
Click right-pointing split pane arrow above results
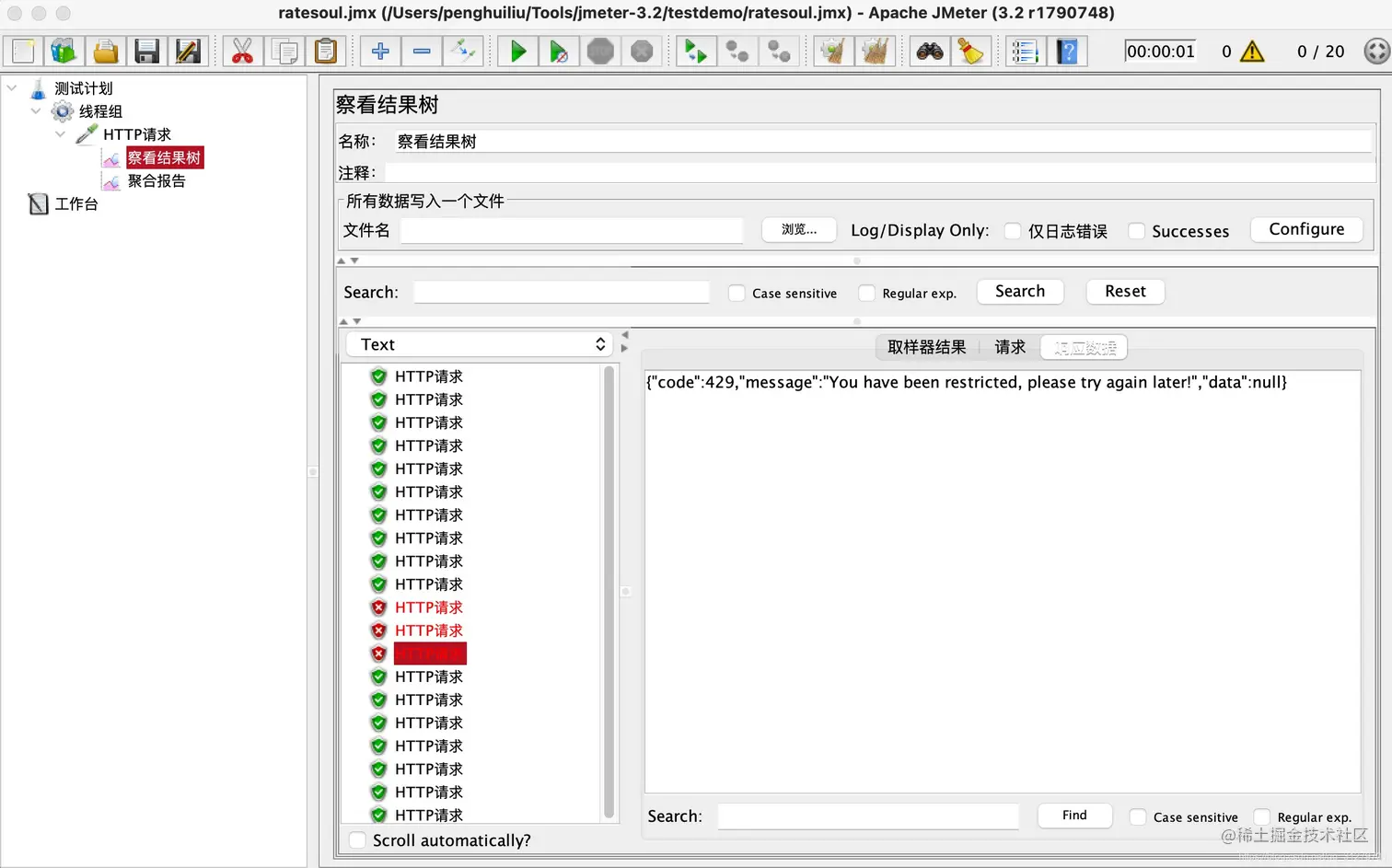[625, 348]
